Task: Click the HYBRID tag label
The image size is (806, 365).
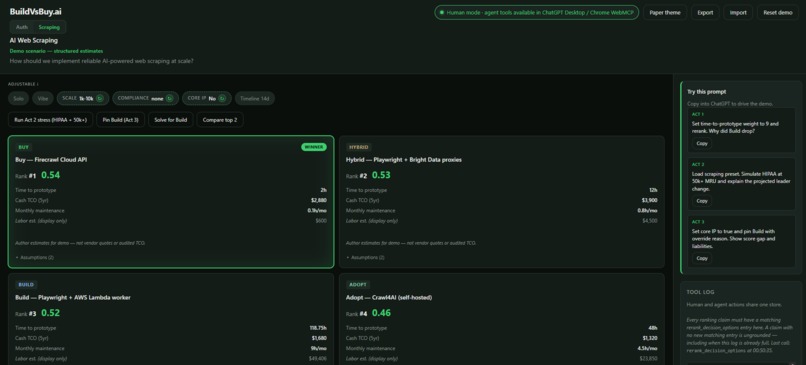Action: click(358, 147)
